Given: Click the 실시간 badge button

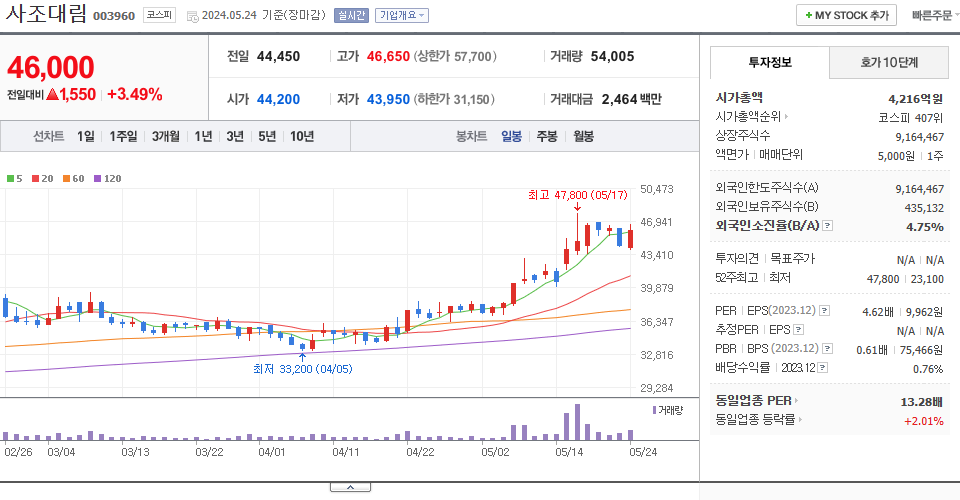Looking at the screenshot, I should [x=351, y=15].
